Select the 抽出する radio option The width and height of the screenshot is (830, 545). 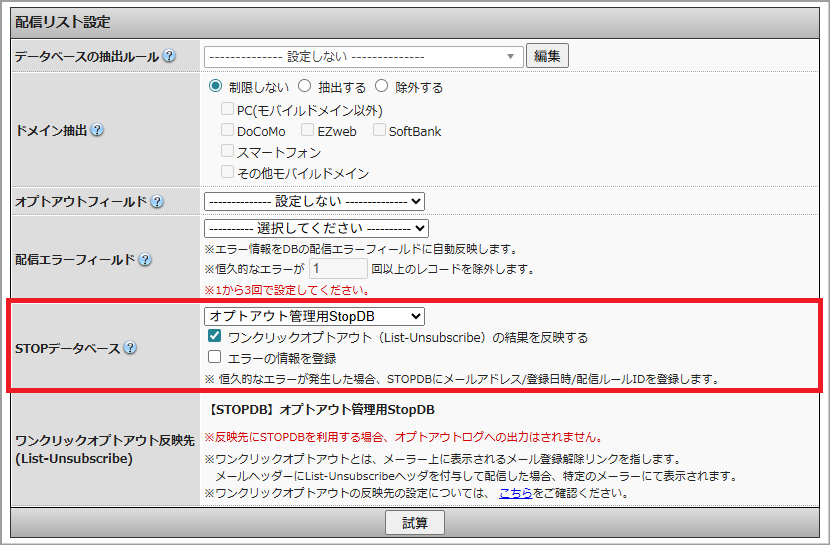[x=306, y=87]
